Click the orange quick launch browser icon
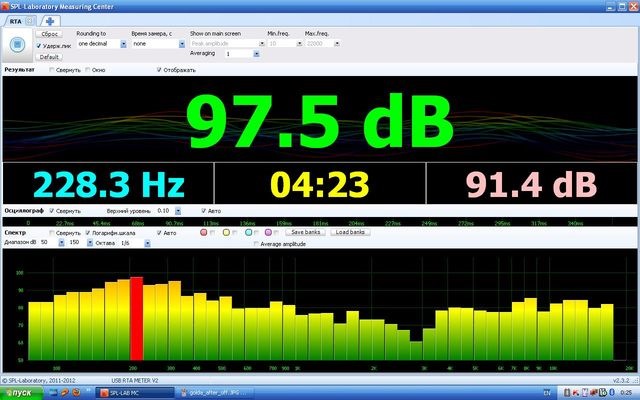The image size is (640, 400). pyautogui.click(x=76, y=393)
